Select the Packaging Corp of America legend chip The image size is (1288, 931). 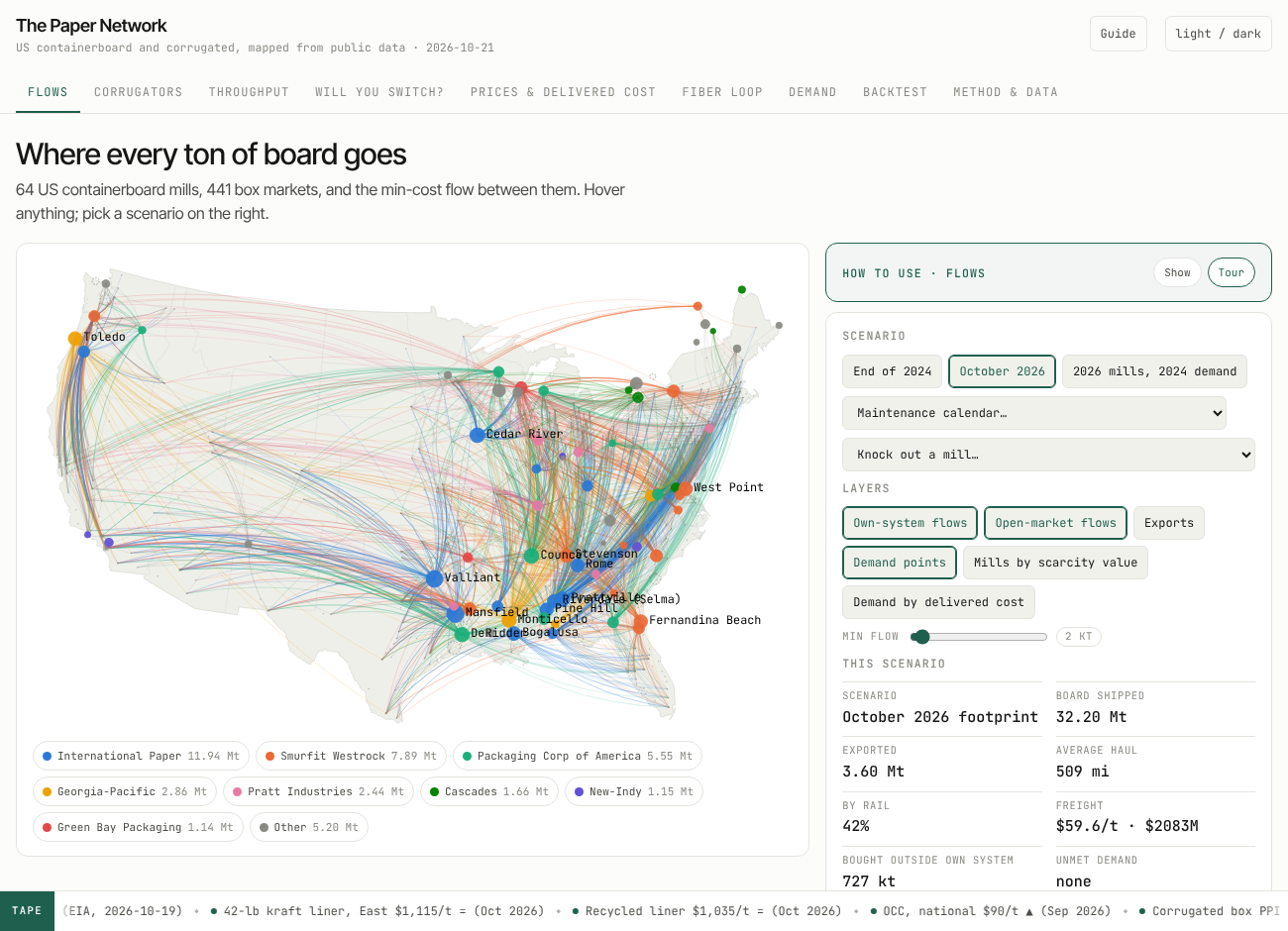click(578, 757)
